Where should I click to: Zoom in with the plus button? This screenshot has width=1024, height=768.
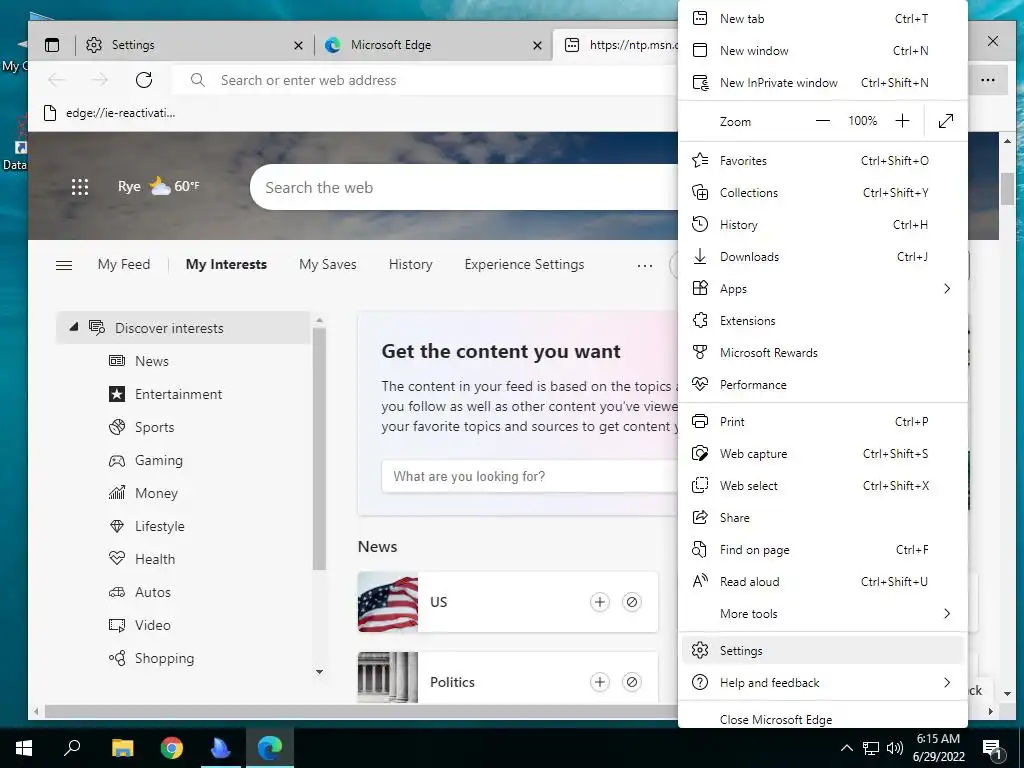click(902, 121)
